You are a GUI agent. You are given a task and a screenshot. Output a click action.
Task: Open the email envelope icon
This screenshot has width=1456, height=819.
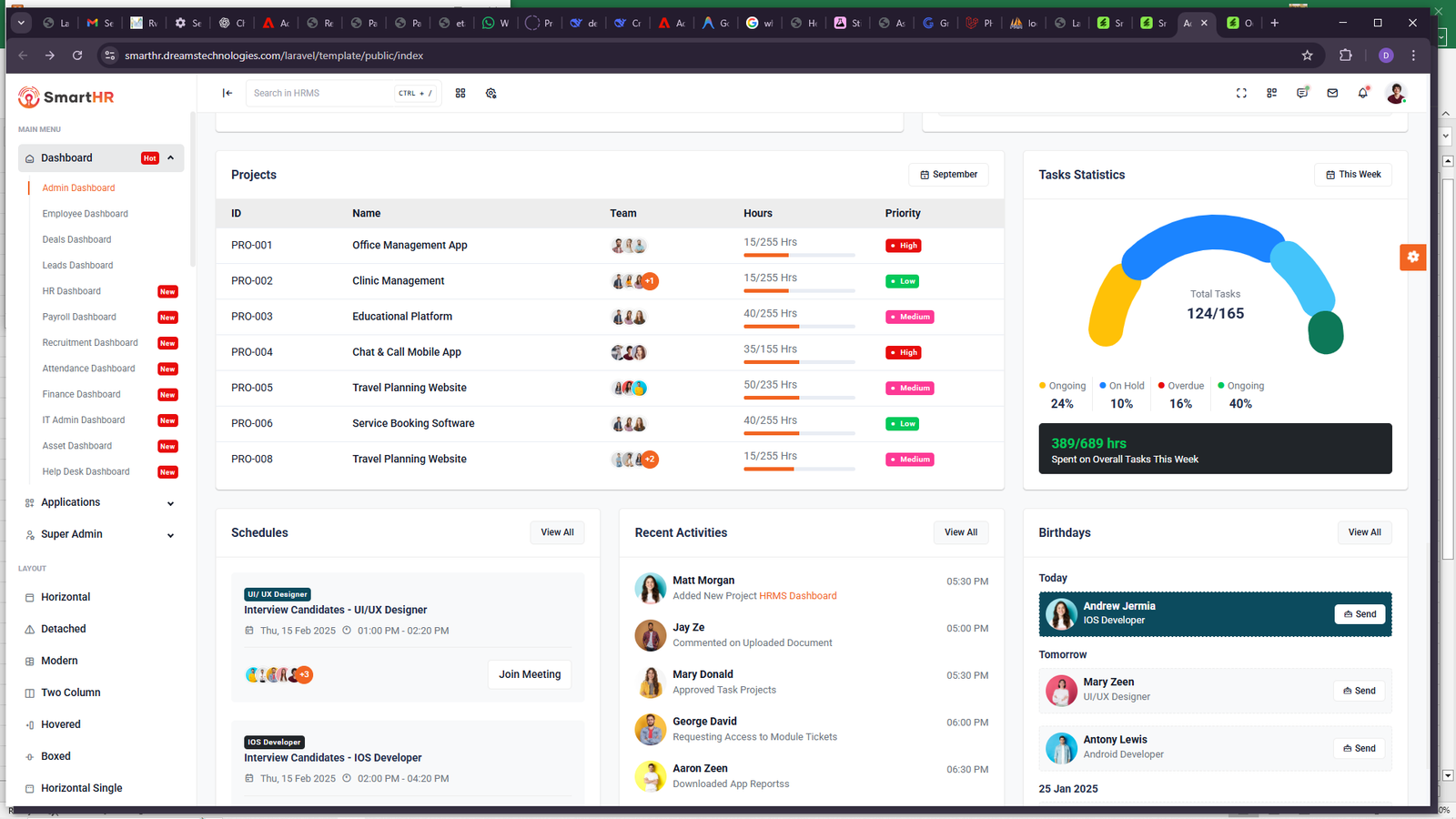[x=1332, y=93]
